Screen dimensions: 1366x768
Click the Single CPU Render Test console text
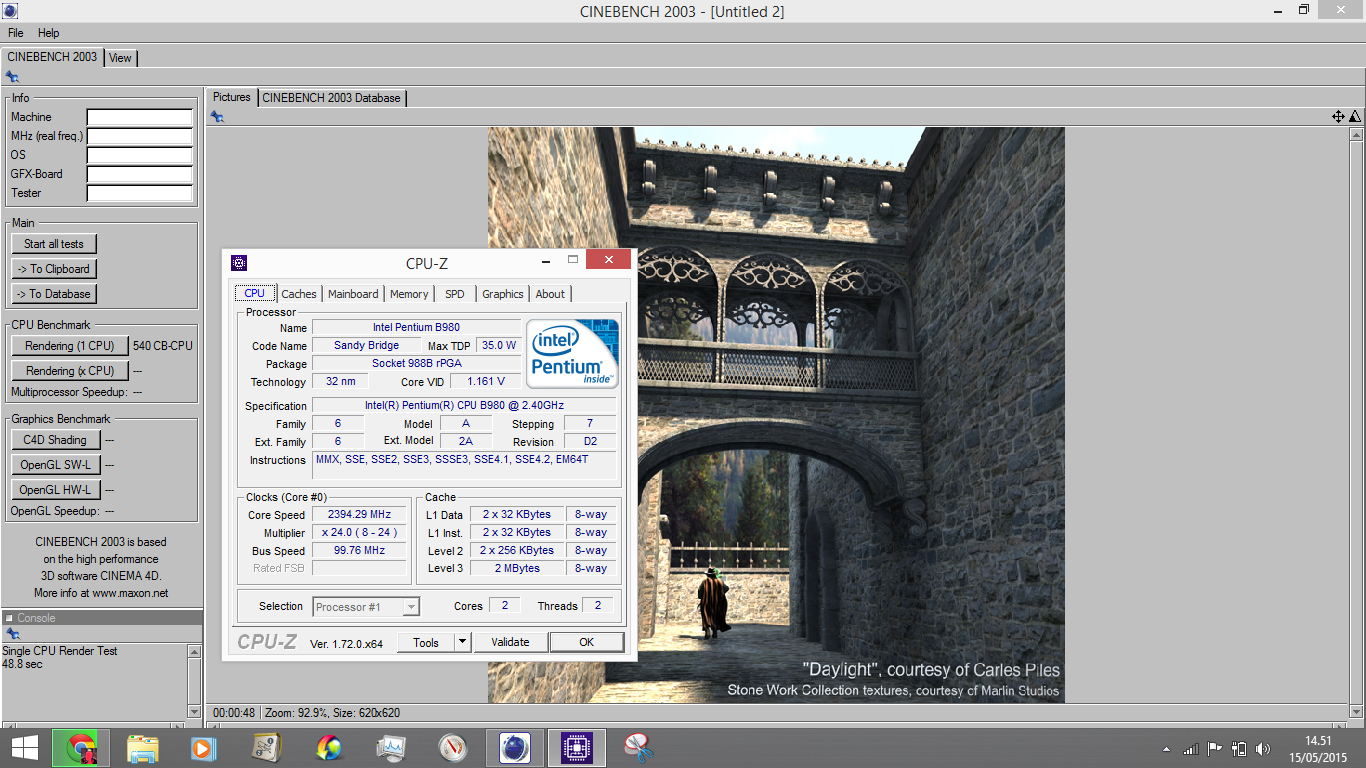tap(60, 651)
